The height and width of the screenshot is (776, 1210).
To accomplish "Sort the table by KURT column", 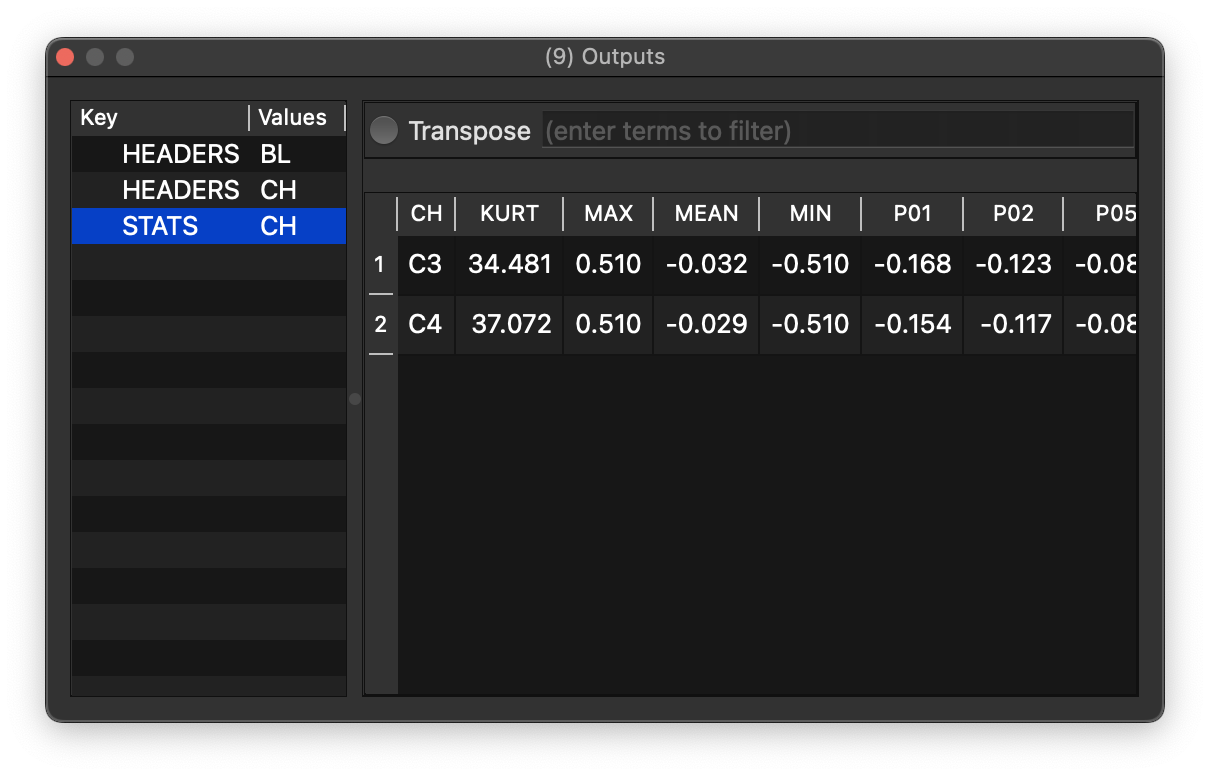I will pos(508,213).
